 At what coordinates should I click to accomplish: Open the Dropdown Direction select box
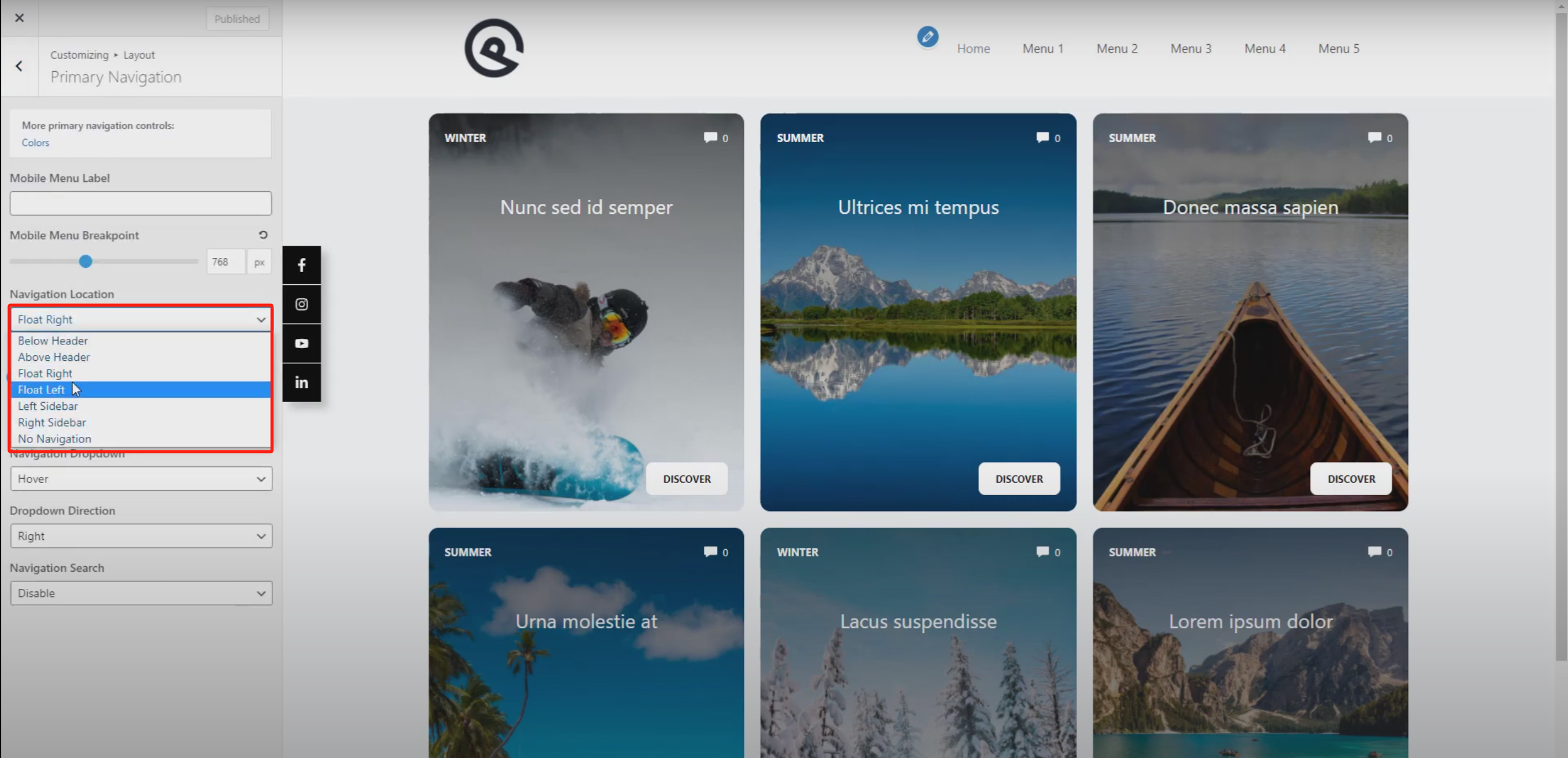(141, 536)
